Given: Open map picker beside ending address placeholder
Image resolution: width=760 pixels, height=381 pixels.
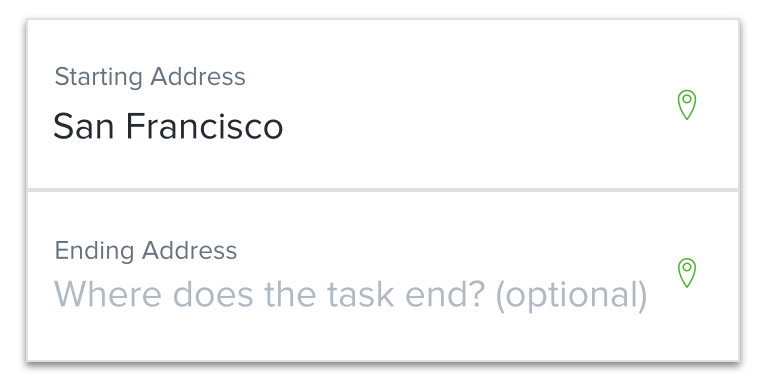Looking at the screenshot, I should click(x=686, y=273).
